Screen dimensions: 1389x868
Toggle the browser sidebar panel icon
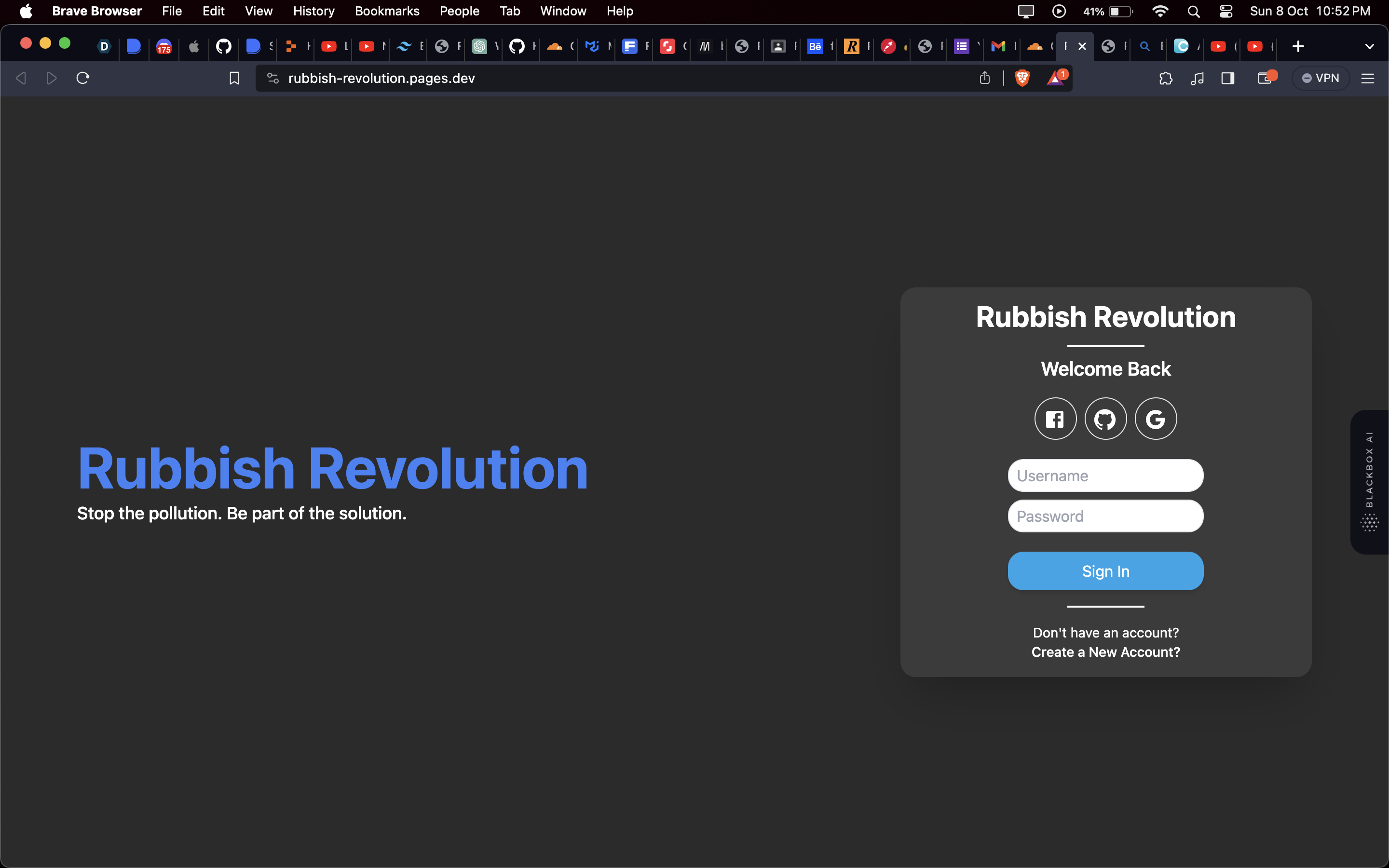tap(1228, 78)
